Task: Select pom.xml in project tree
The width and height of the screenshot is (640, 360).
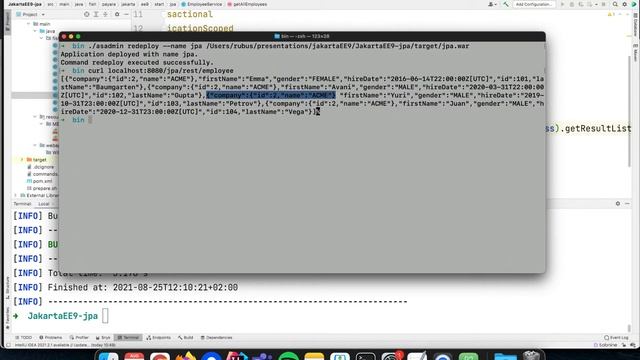Action: coord(40,181)
